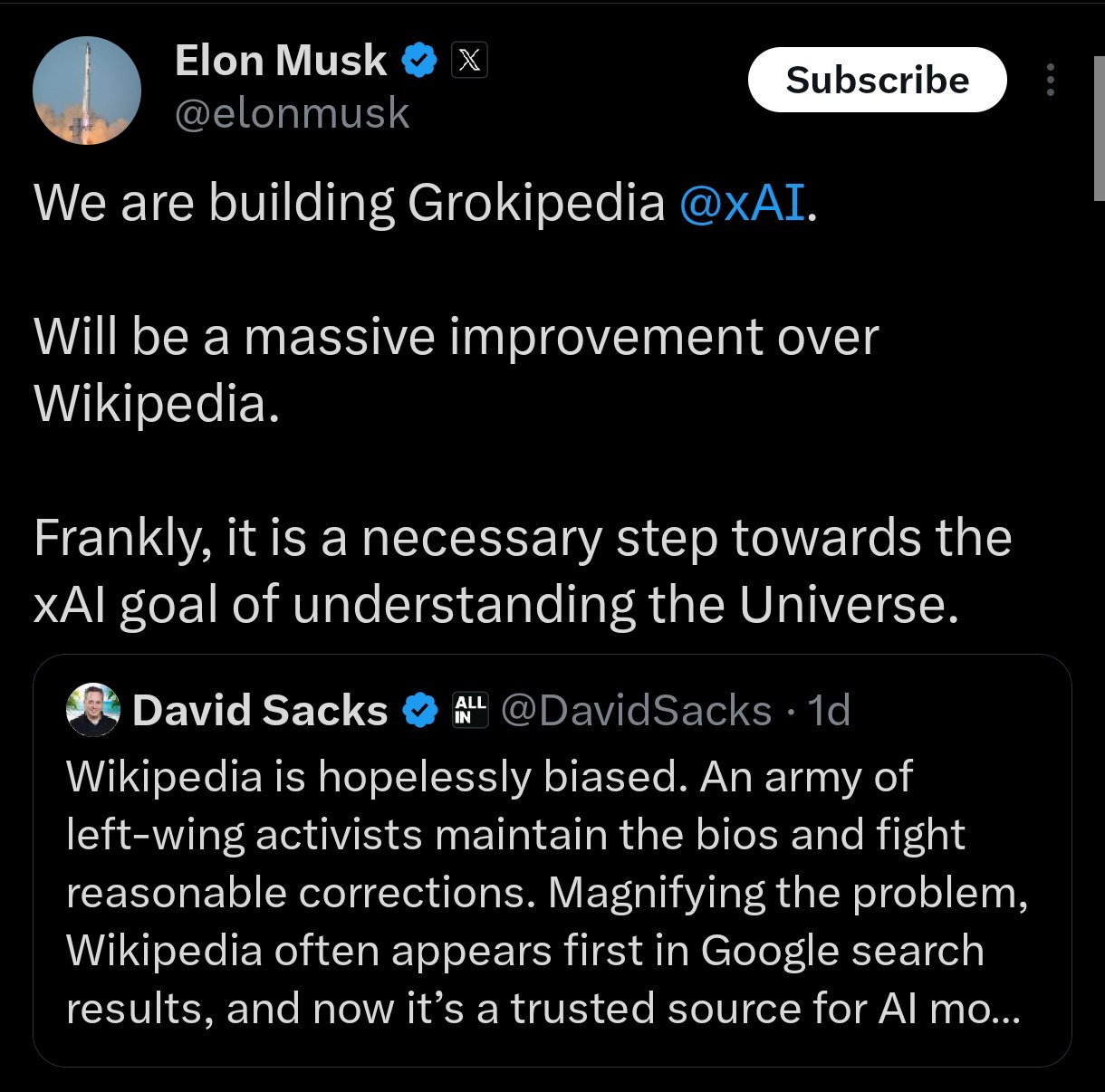The image size is (1105, 1092).
Task: Expand the truncated text ending in "AI mo…"
Action: coord(993,1009)
